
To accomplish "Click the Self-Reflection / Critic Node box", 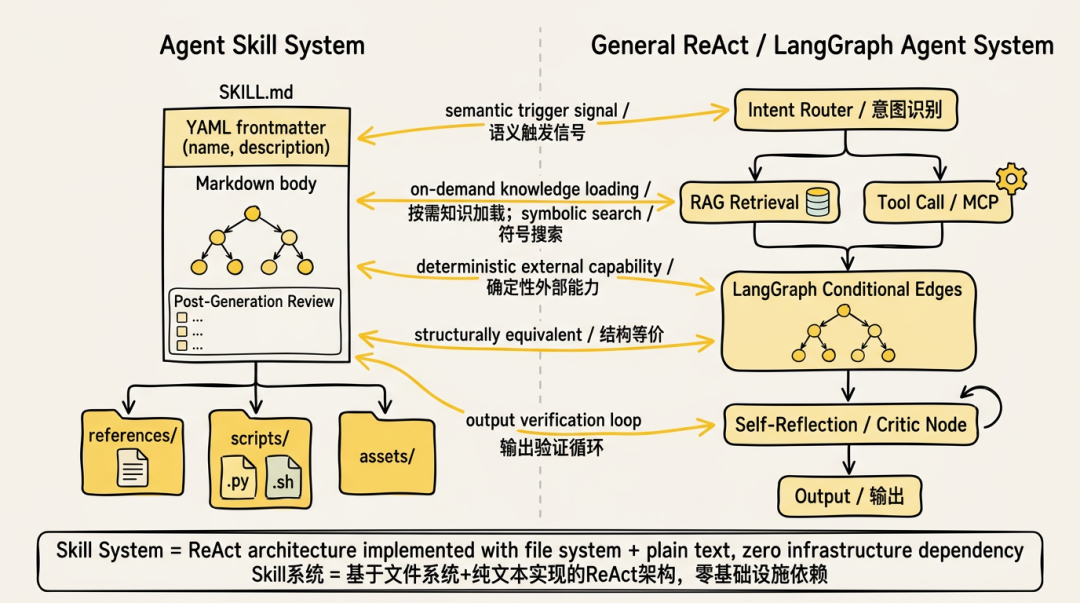I will click(x=851, y=425).
